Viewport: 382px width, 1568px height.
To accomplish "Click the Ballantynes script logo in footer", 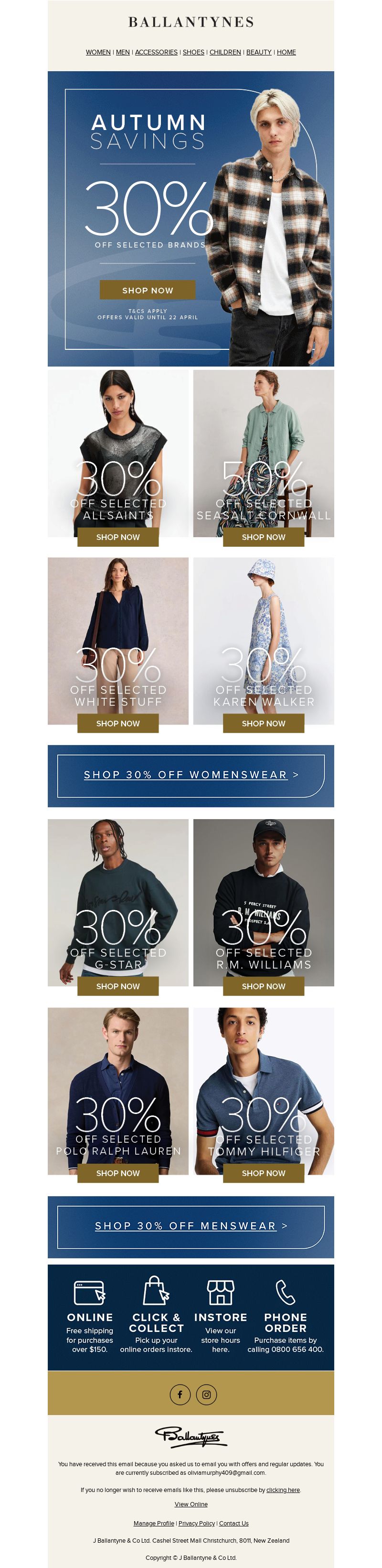I will pos(191,1437).
